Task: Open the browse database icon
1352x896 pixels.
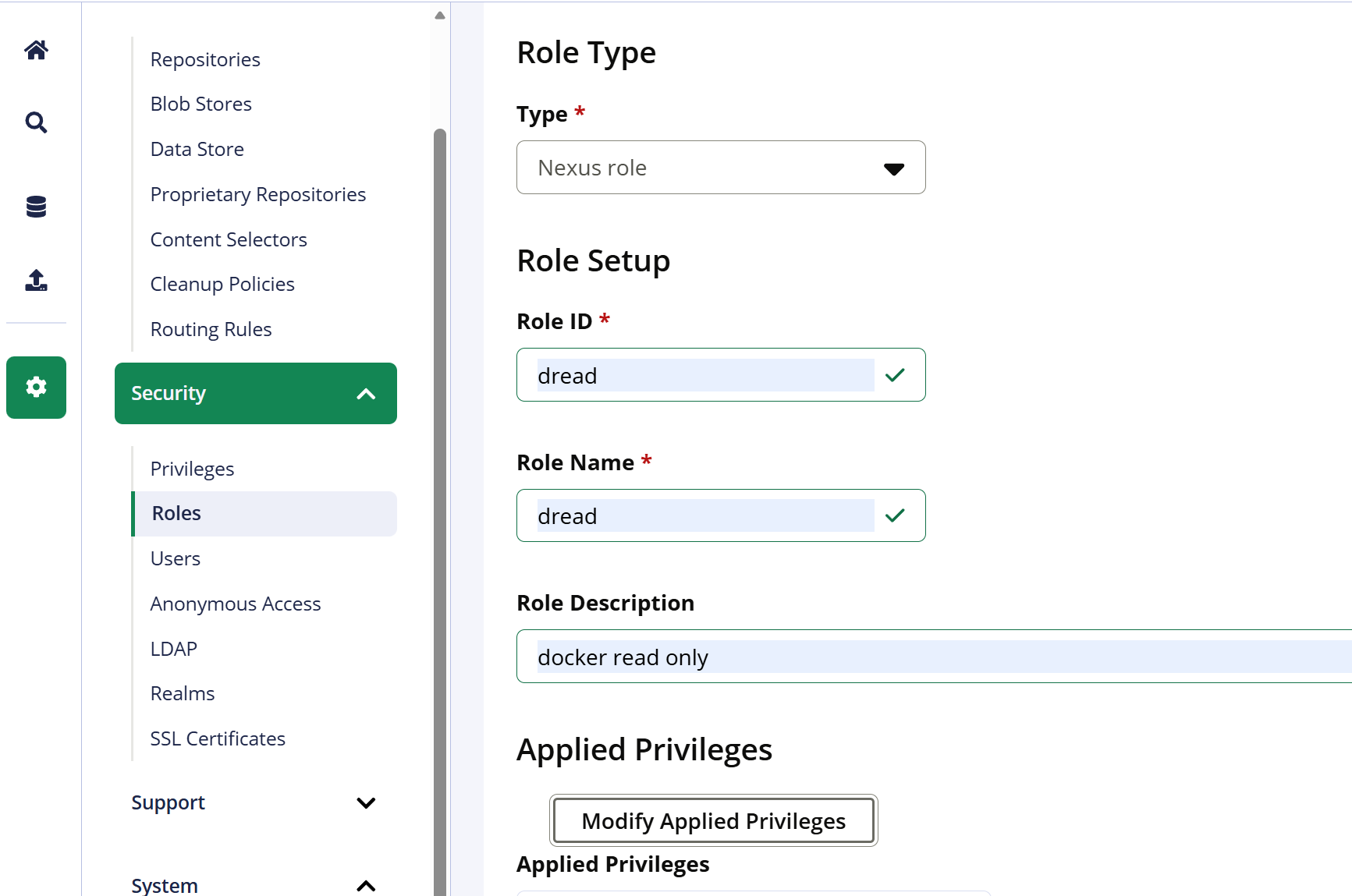Action: 36,207
